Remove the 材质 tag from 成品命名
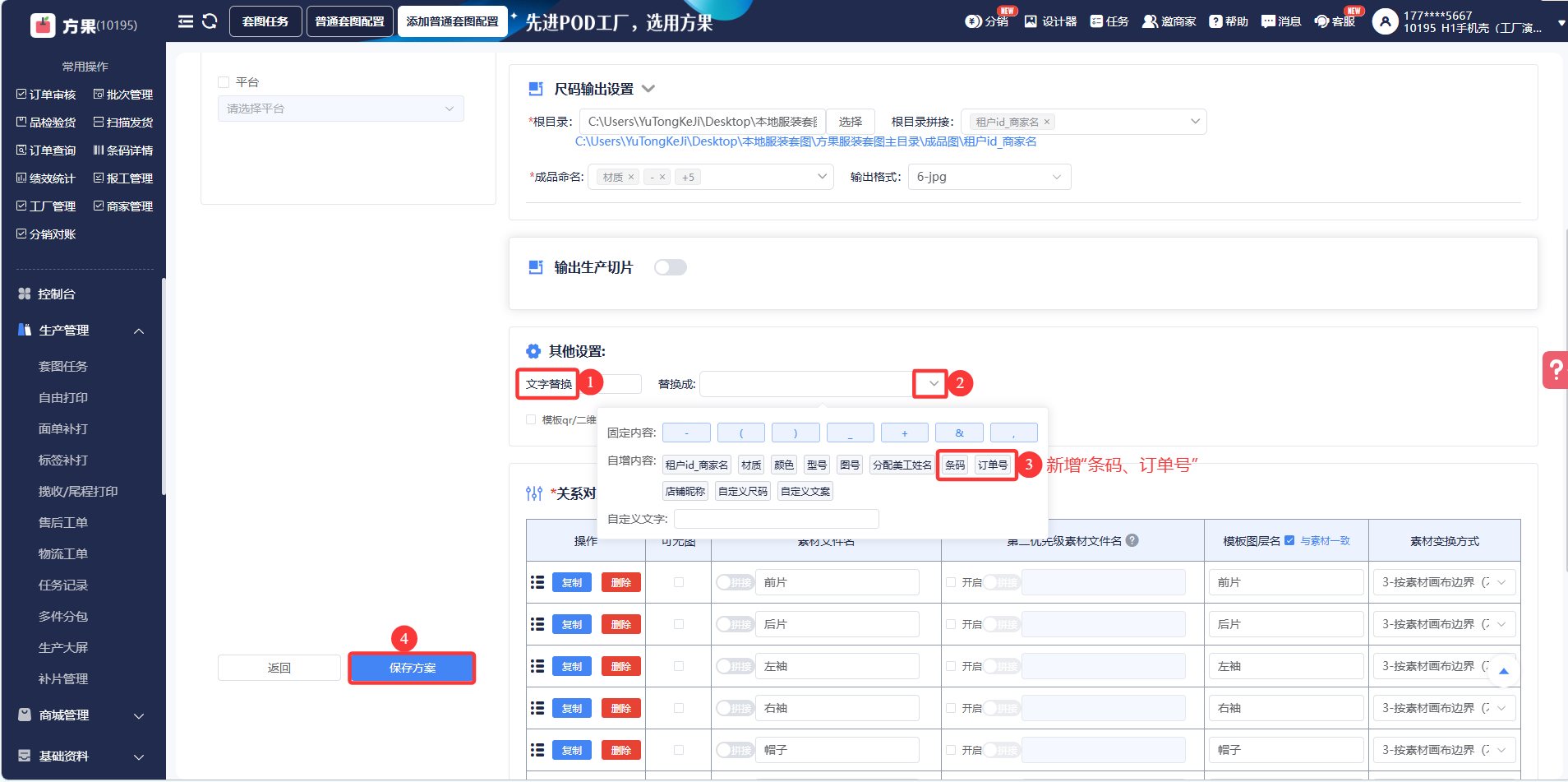1568x782 pixels. 631,177
